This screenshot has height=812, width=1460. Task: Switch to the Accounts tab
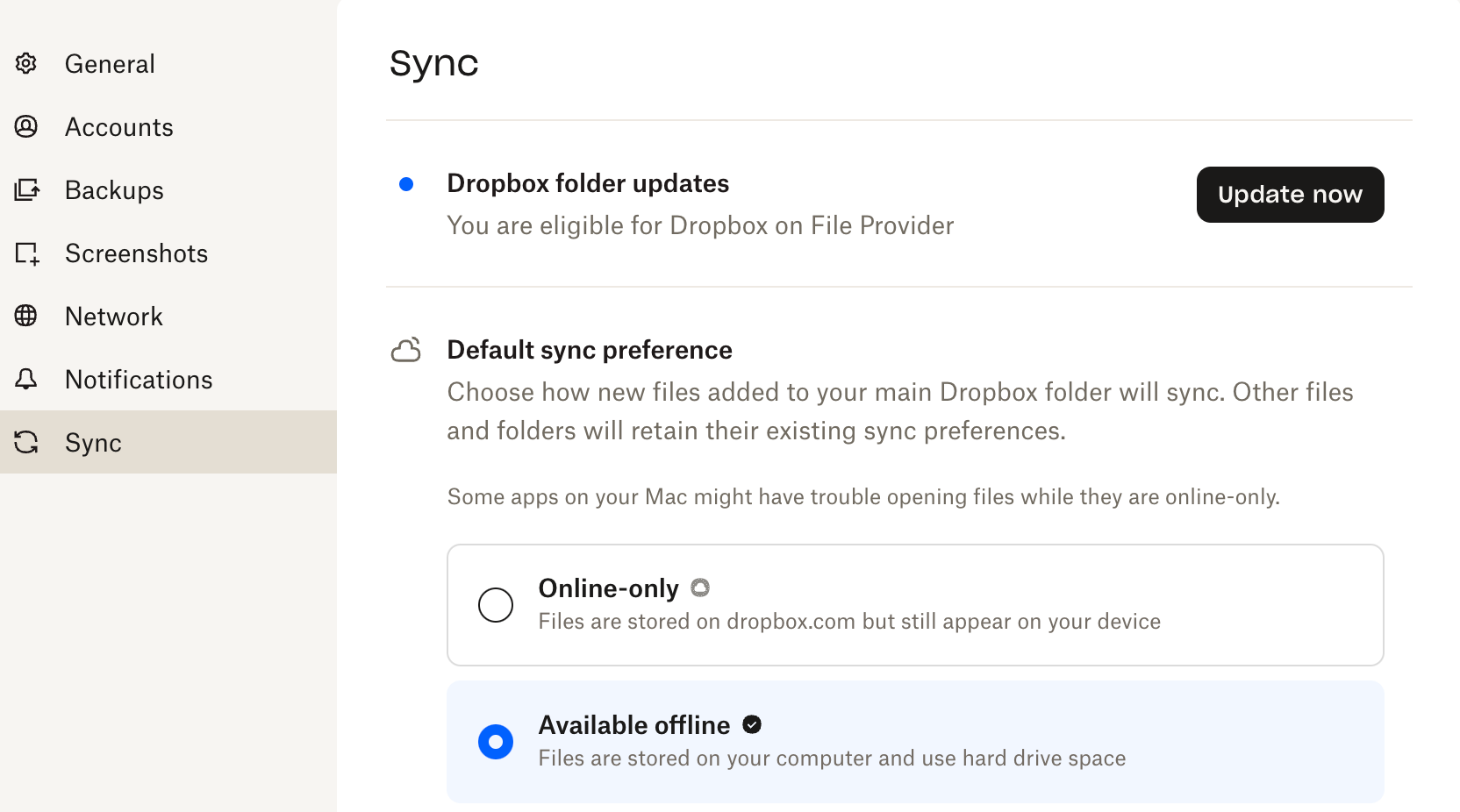[x=168, y=126]
